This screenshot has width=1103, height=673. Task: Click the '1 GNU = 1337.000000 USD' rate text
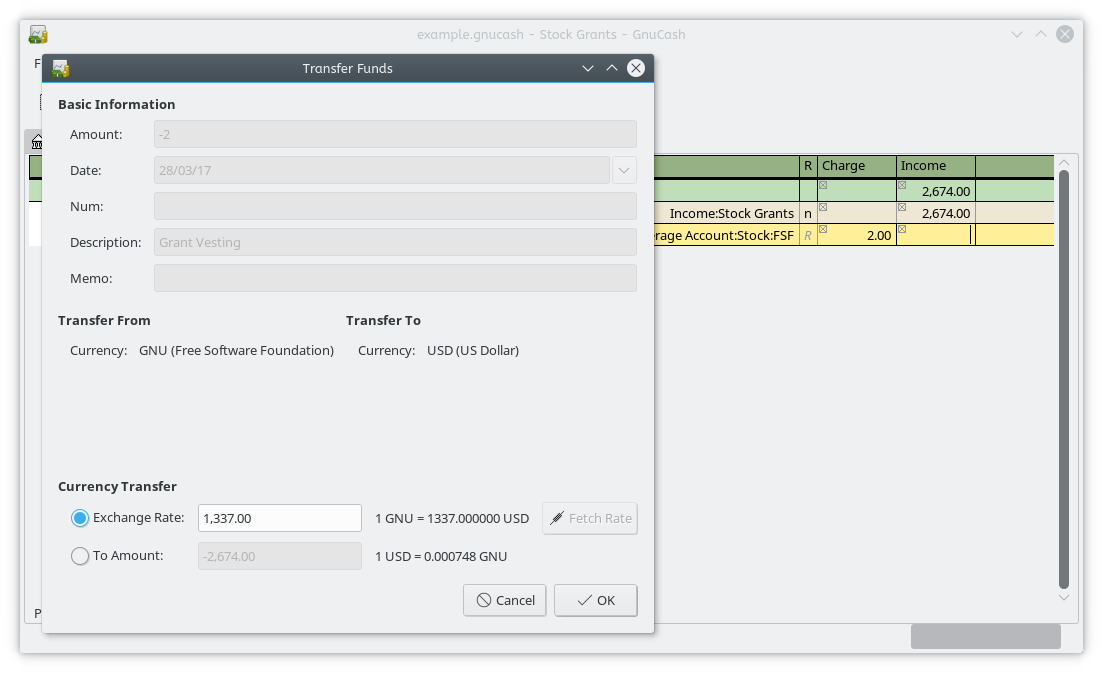452,518
